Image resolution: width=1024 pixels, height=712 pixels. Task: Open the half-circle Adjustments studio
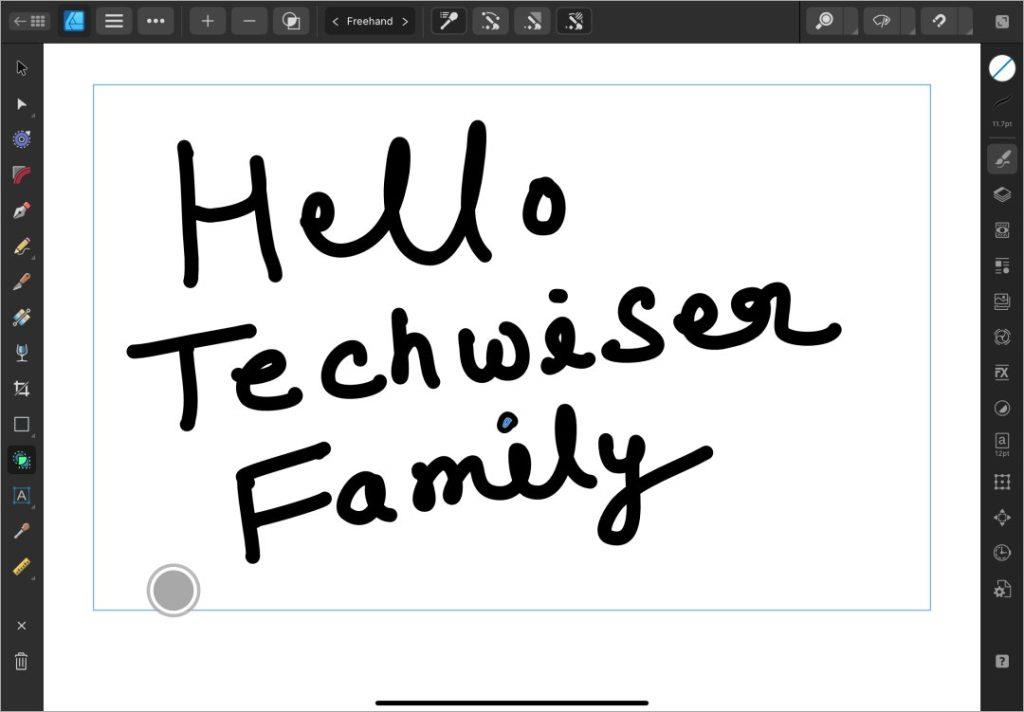coord(1002,408)
